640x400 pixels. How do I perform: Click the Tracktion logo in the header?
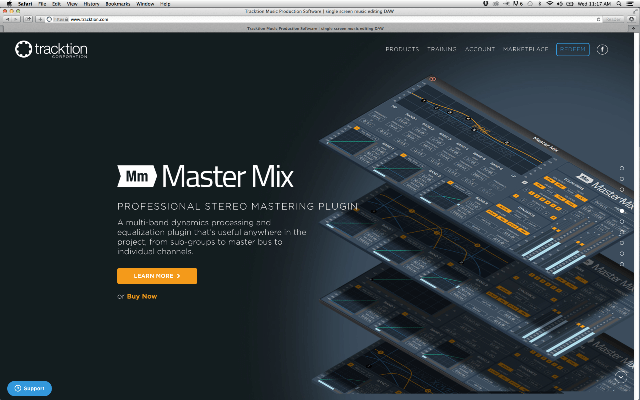coord(51,49)
